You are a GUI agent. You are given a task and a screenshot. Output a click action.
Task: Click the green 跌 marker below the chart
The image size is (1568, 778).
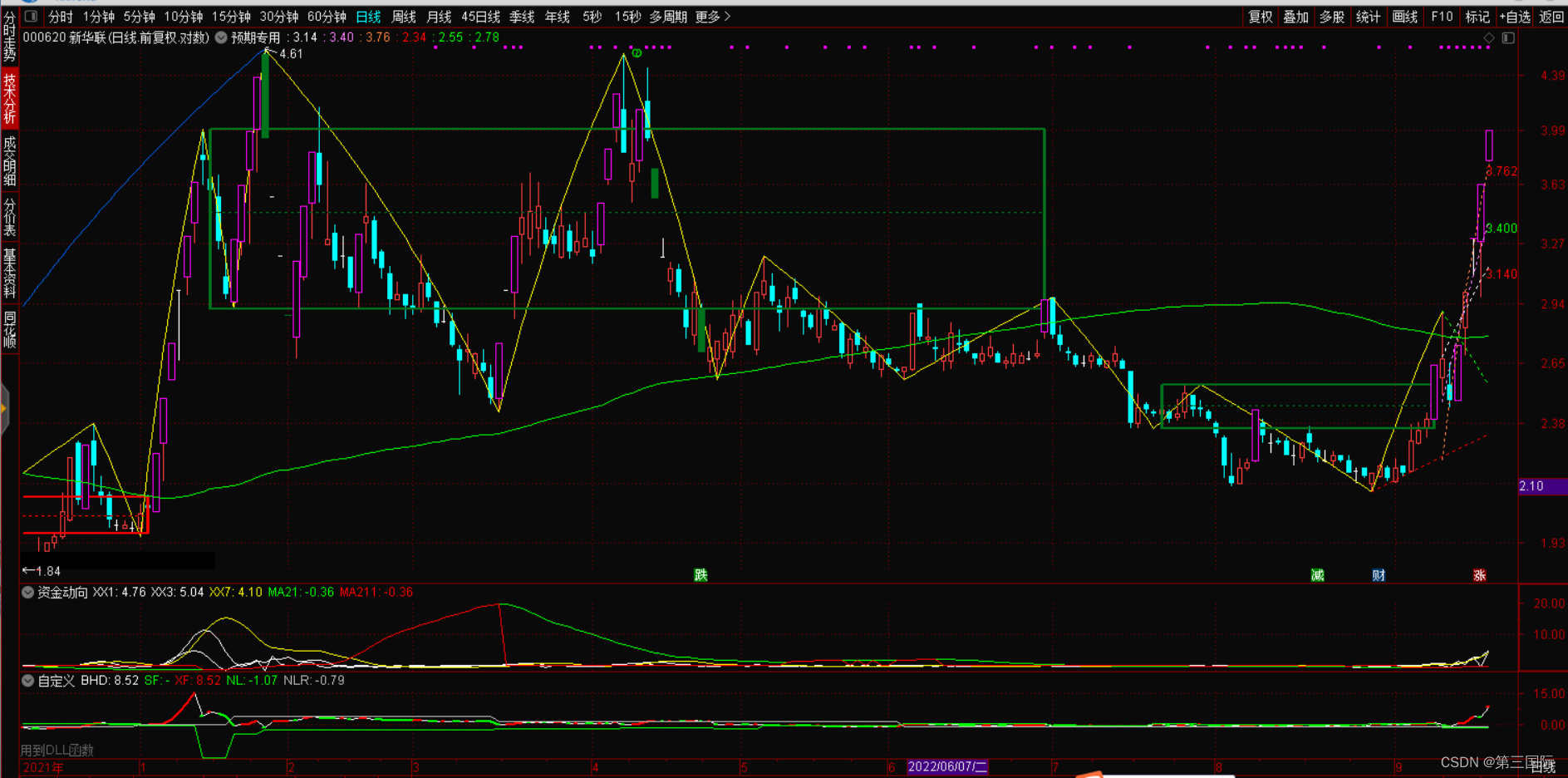pos(700,574)
